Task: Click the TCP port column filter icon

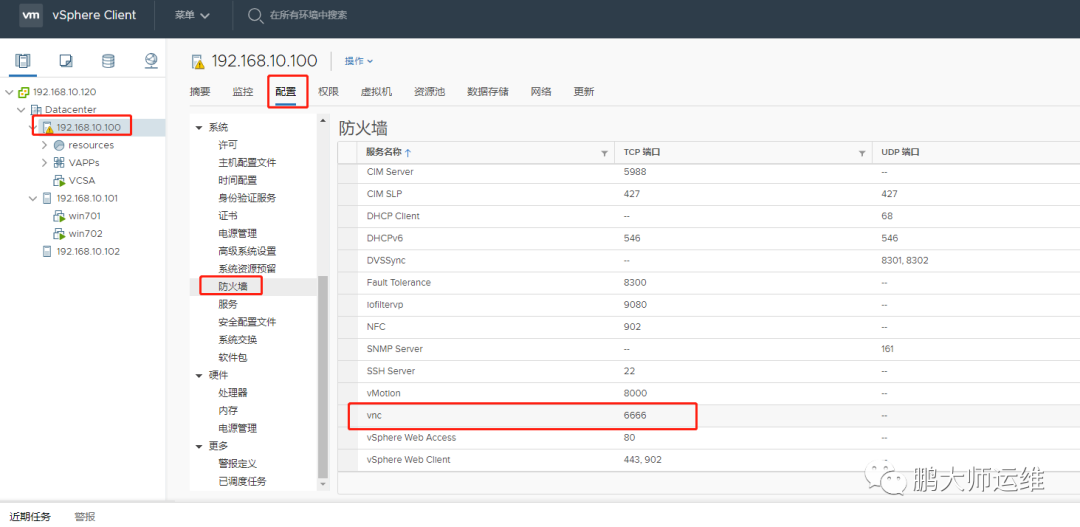Action: 862,153
